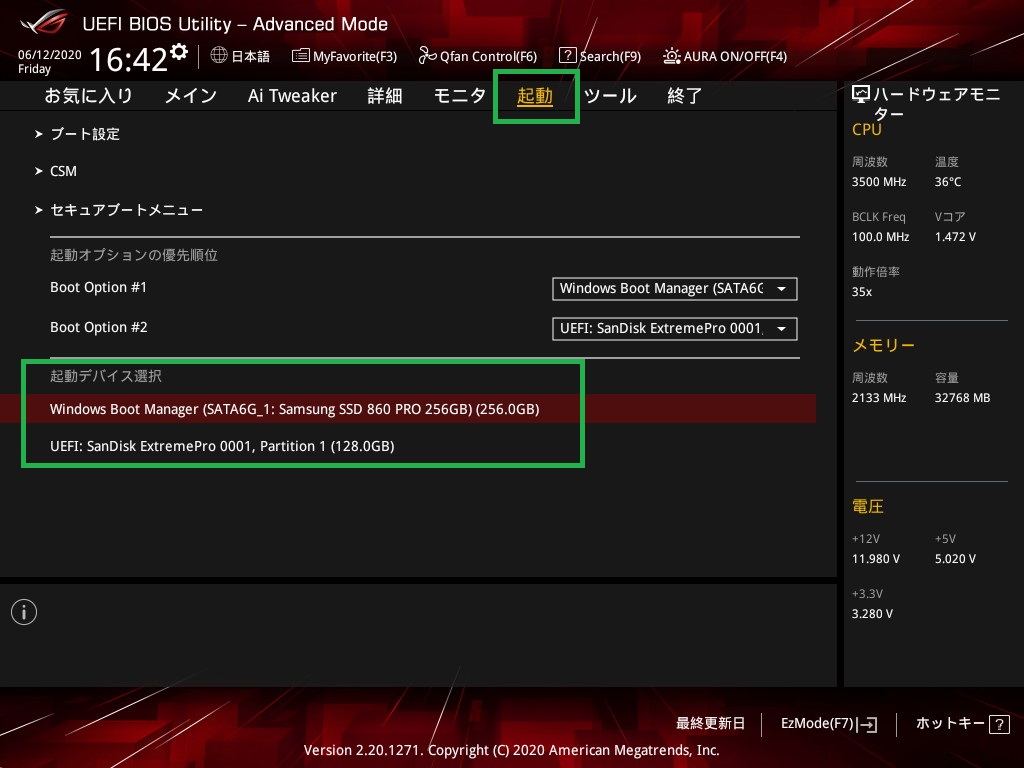Click the hardware monitor display icon

tap(861, 95)
